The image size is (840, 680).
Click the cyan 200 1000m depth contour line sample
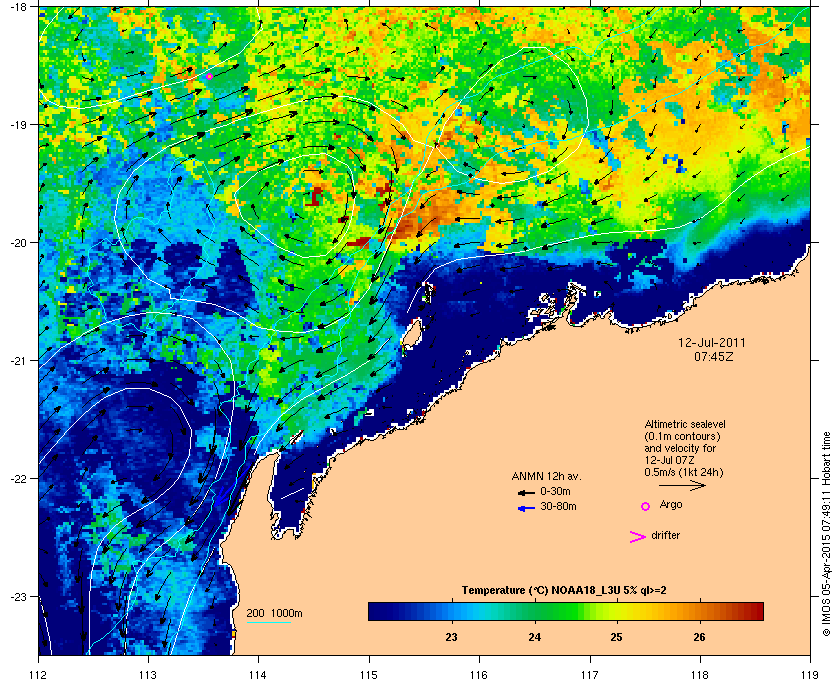coord(268,623)
